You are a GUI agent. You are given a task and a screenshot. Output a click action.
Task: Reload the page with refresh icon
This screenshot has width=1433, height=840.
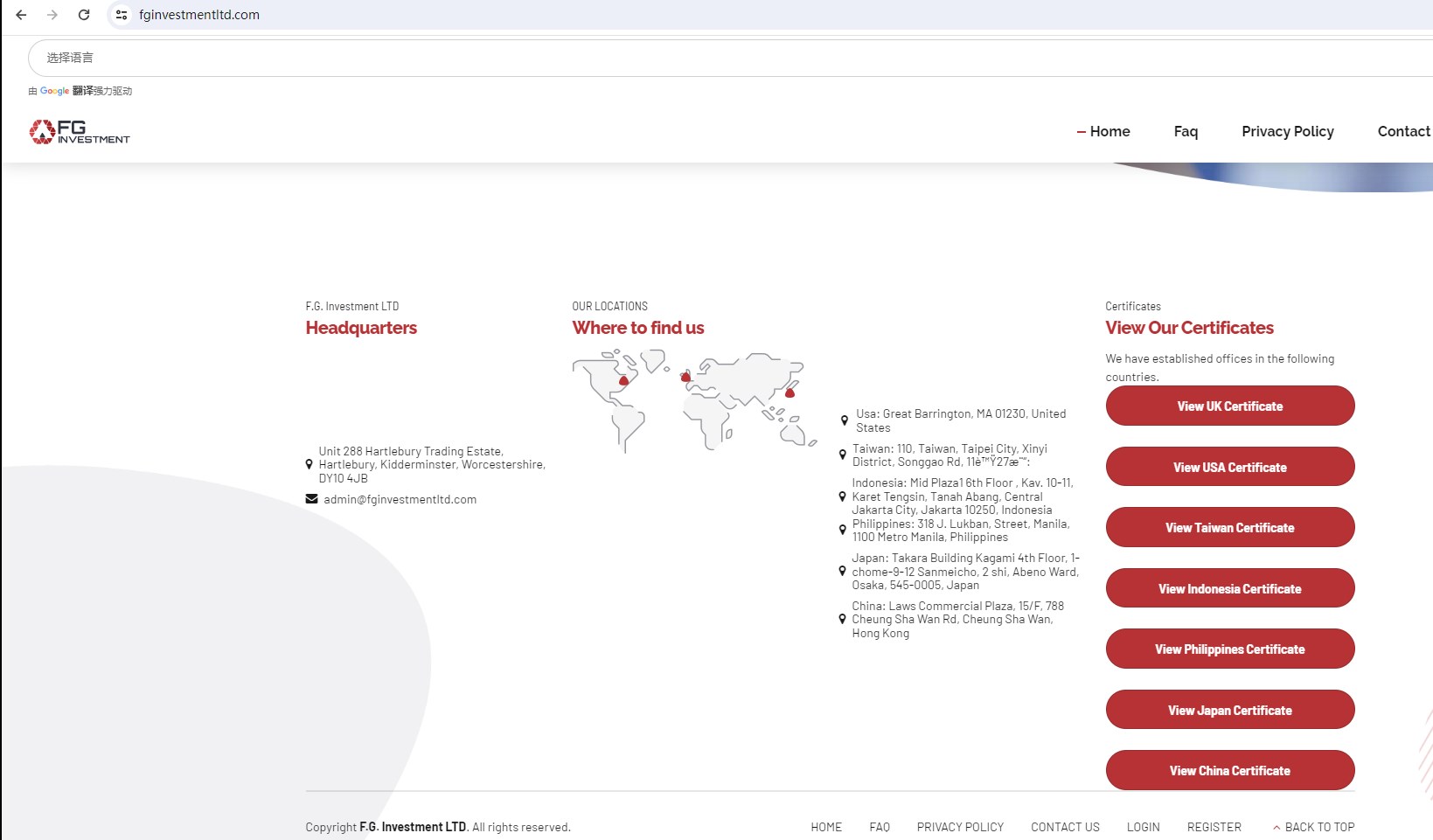click(x=84, y=15)
